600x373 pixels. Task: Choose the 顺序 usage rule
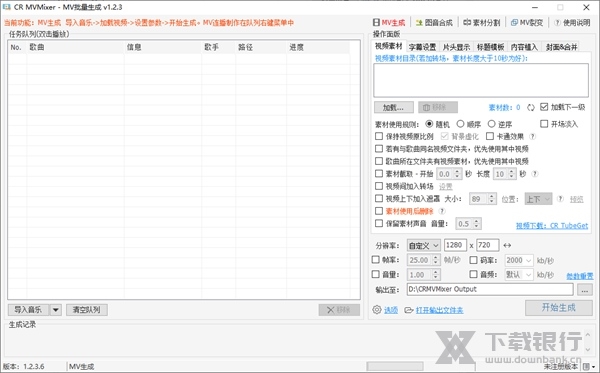[460, 124]
